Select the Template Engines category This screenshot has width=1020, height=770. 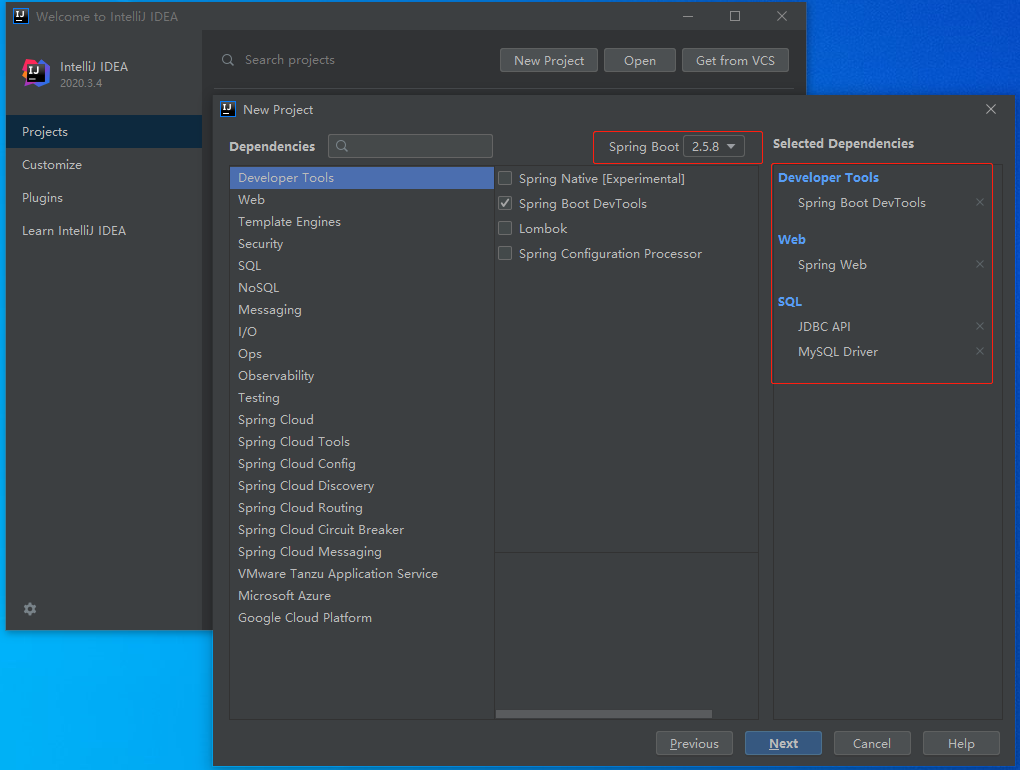pyautogui.click(x=362, y=222)
